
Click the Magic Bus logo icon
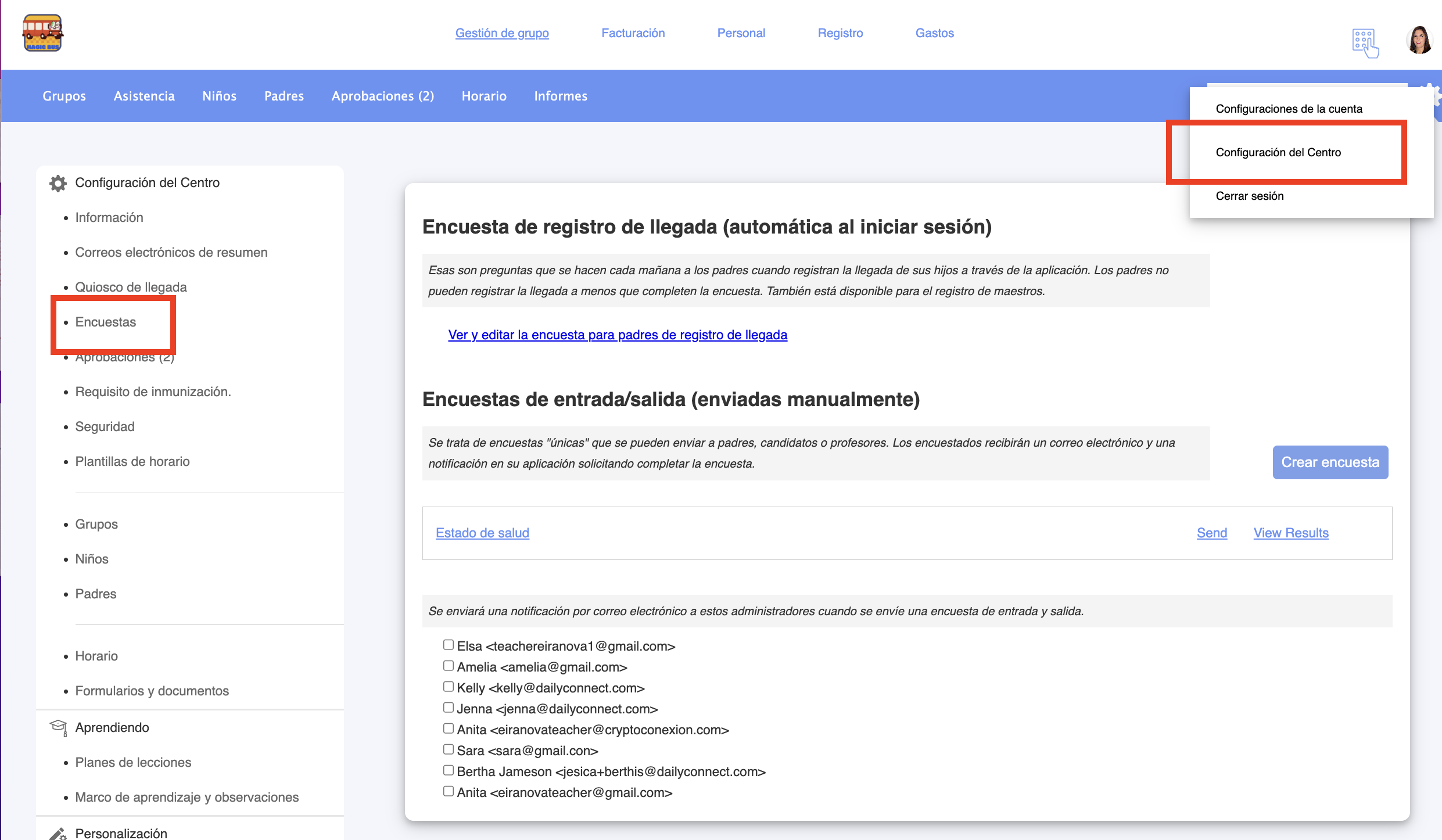tap(42, 34)
